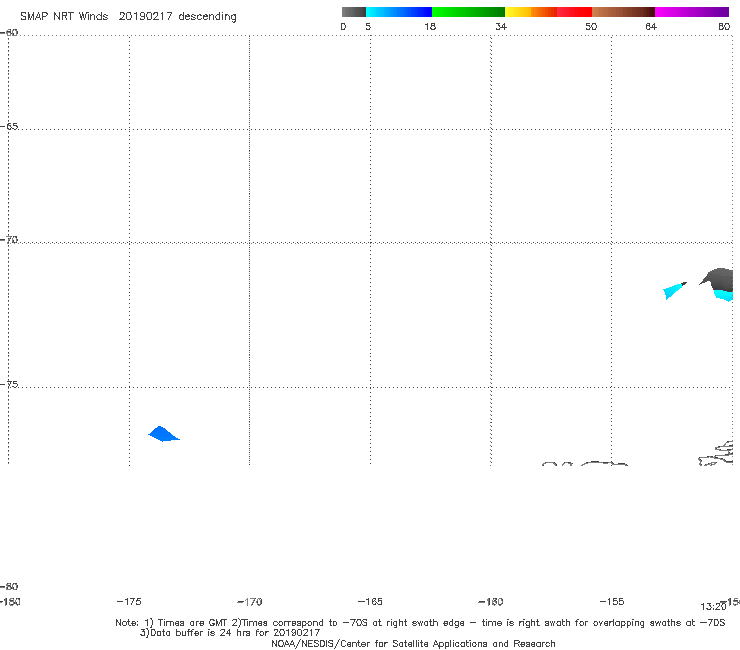This screenshot has width=740, height=650.
Task: Click the gray 0-5 segment of colorbar
Action: [354, 12]
